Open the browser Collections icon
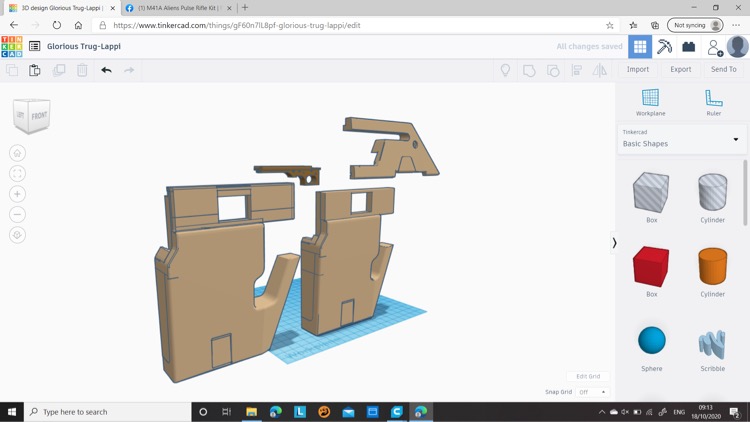Viewport: 750px width, 422px height. 655,25
